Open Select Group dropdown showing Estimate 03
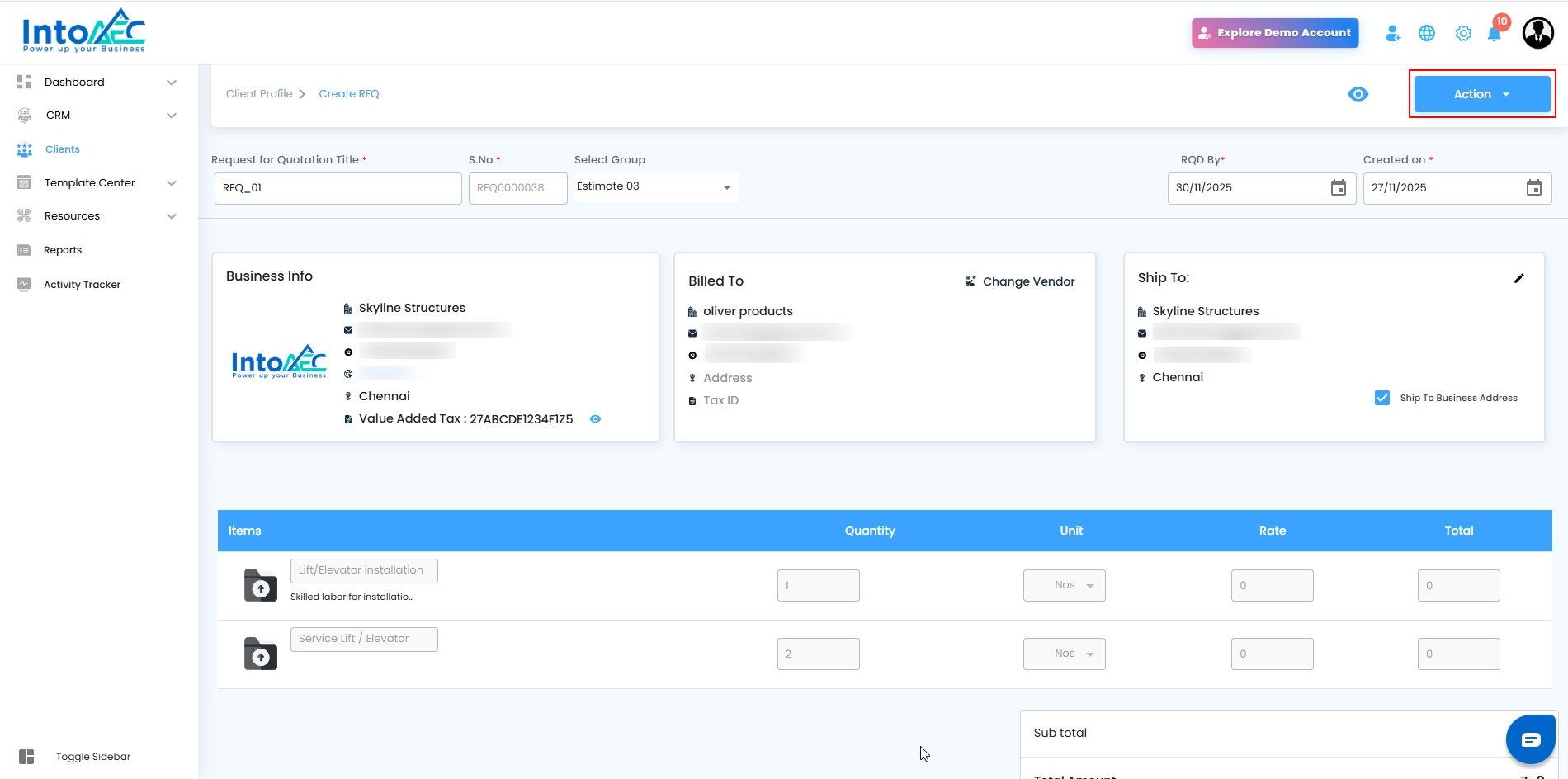The width and height of the screenshot is (1568, 779). 654,187
